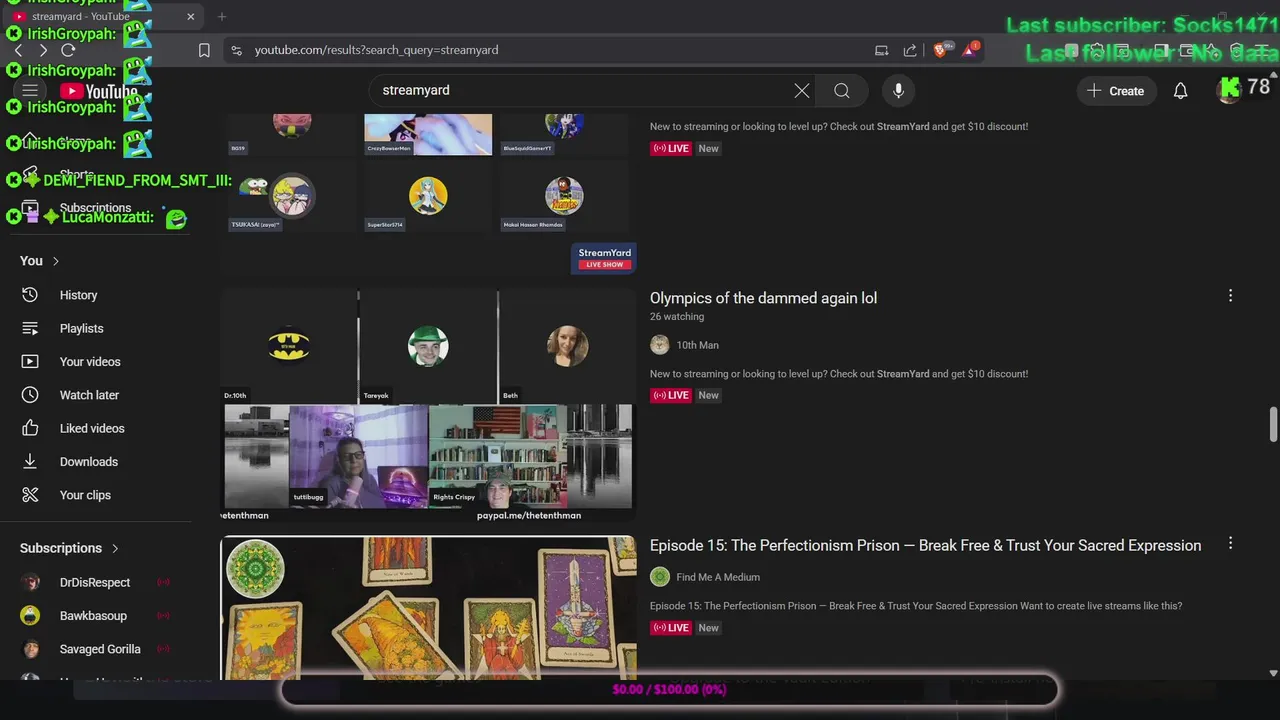
Task: Share this page via the share icon
Action: pos(910,50)
